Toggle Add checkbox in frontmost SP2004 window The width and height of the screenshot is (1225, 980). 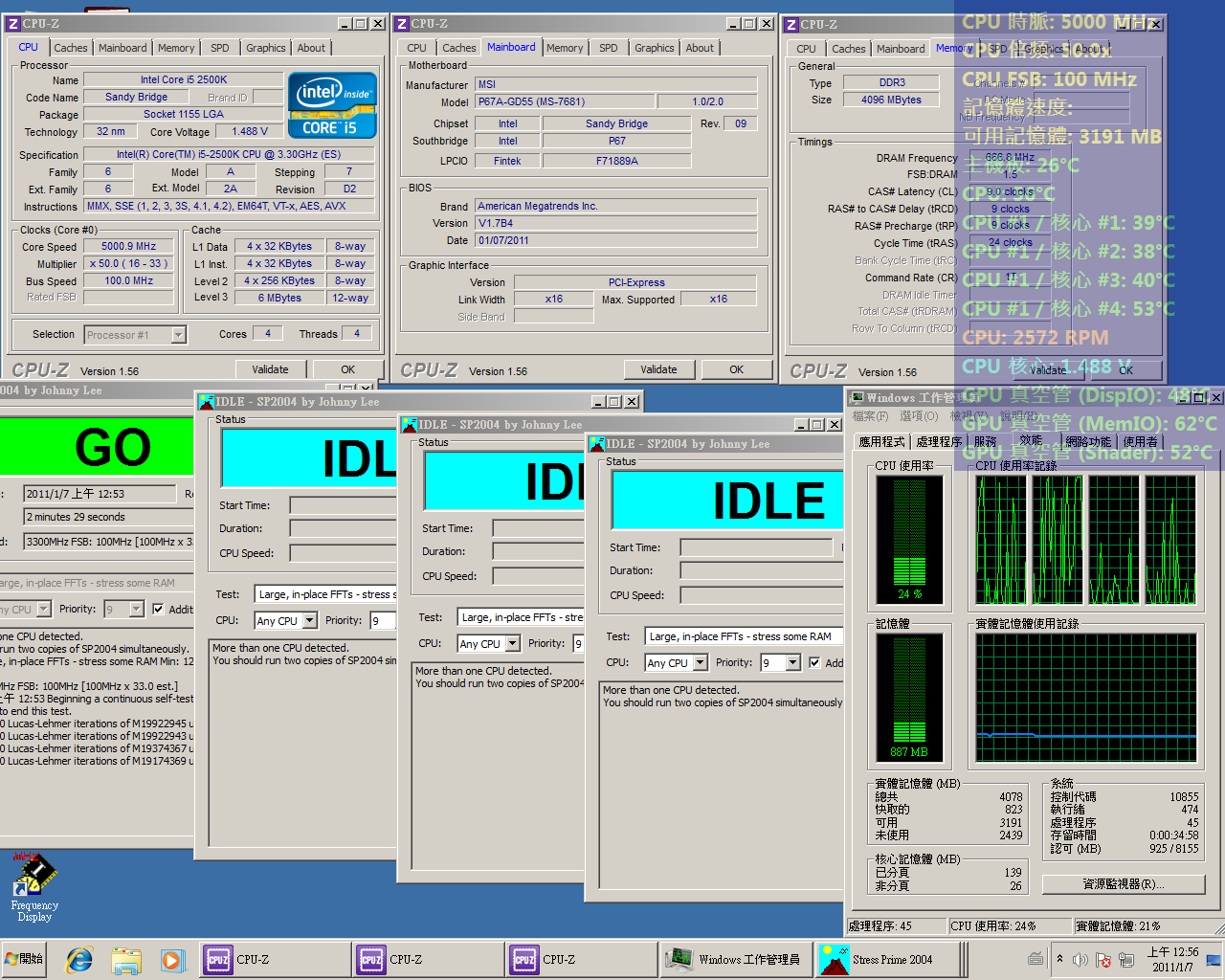point(814,662)
